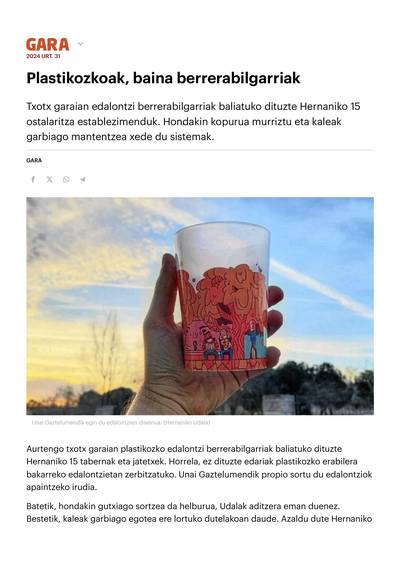This screenshot has height=566, width=400.
Task: Share the article on Facebook
Action: click(33, 179)
